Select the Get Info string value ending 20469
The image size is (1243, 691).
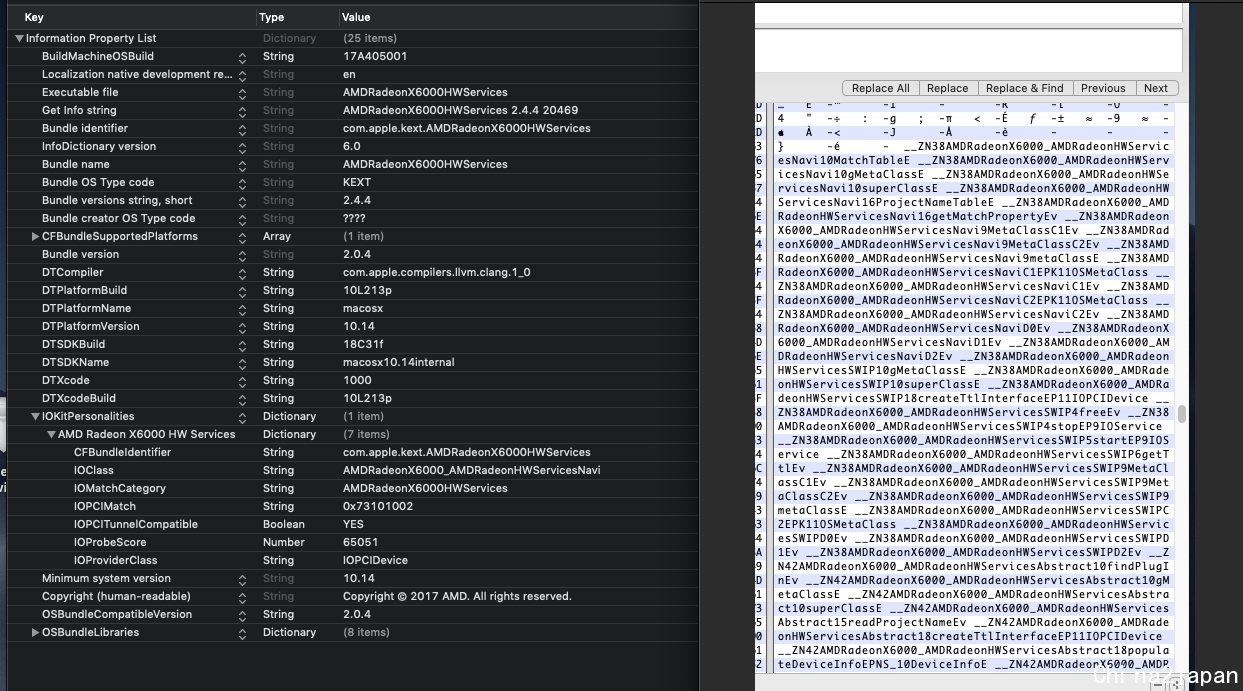point(460,110)
